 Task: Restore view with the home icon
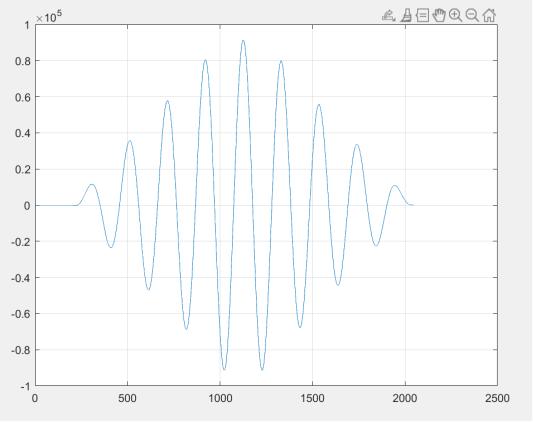pos(489,16)
